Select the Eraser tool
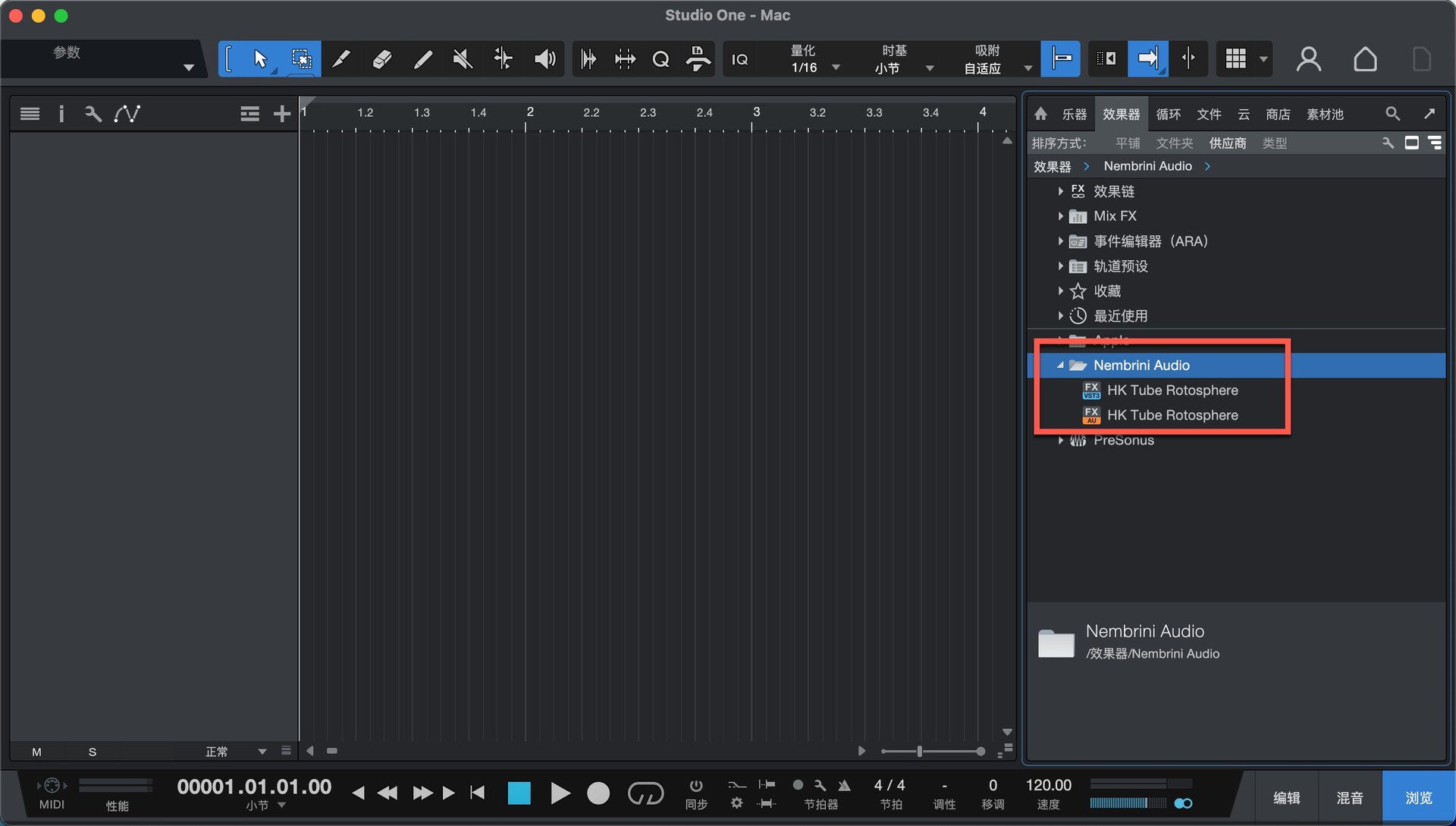 pyautogui.click(x=381, y=59)
